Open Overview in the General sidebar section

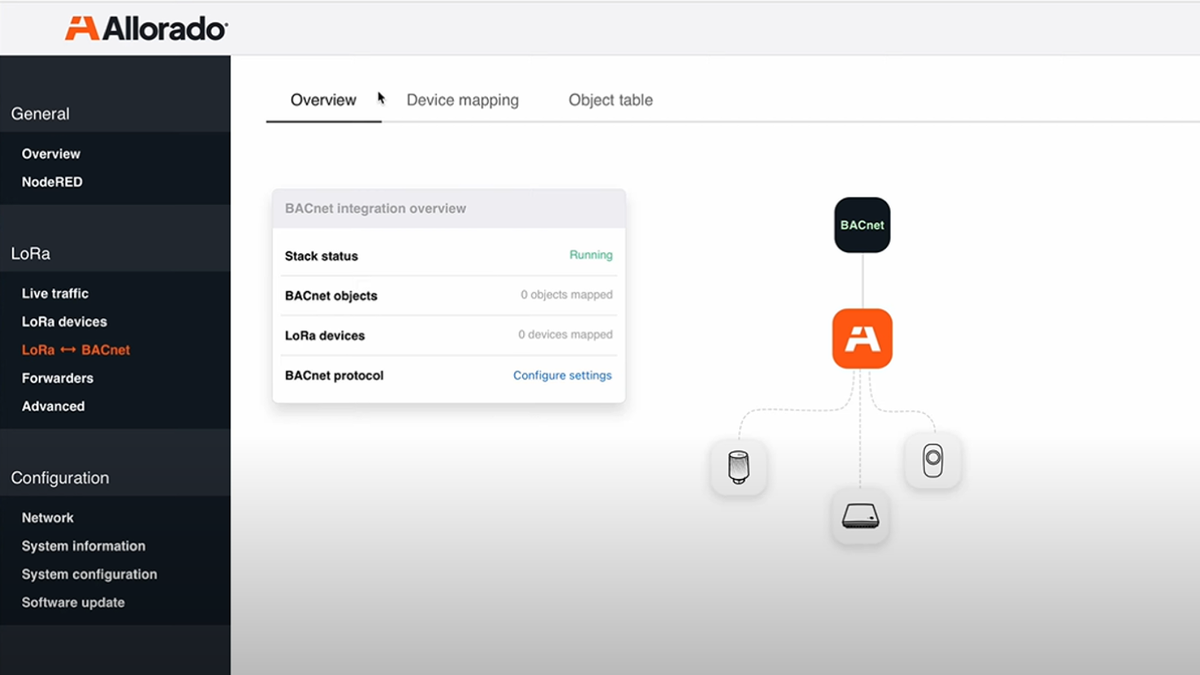[51, 154]
